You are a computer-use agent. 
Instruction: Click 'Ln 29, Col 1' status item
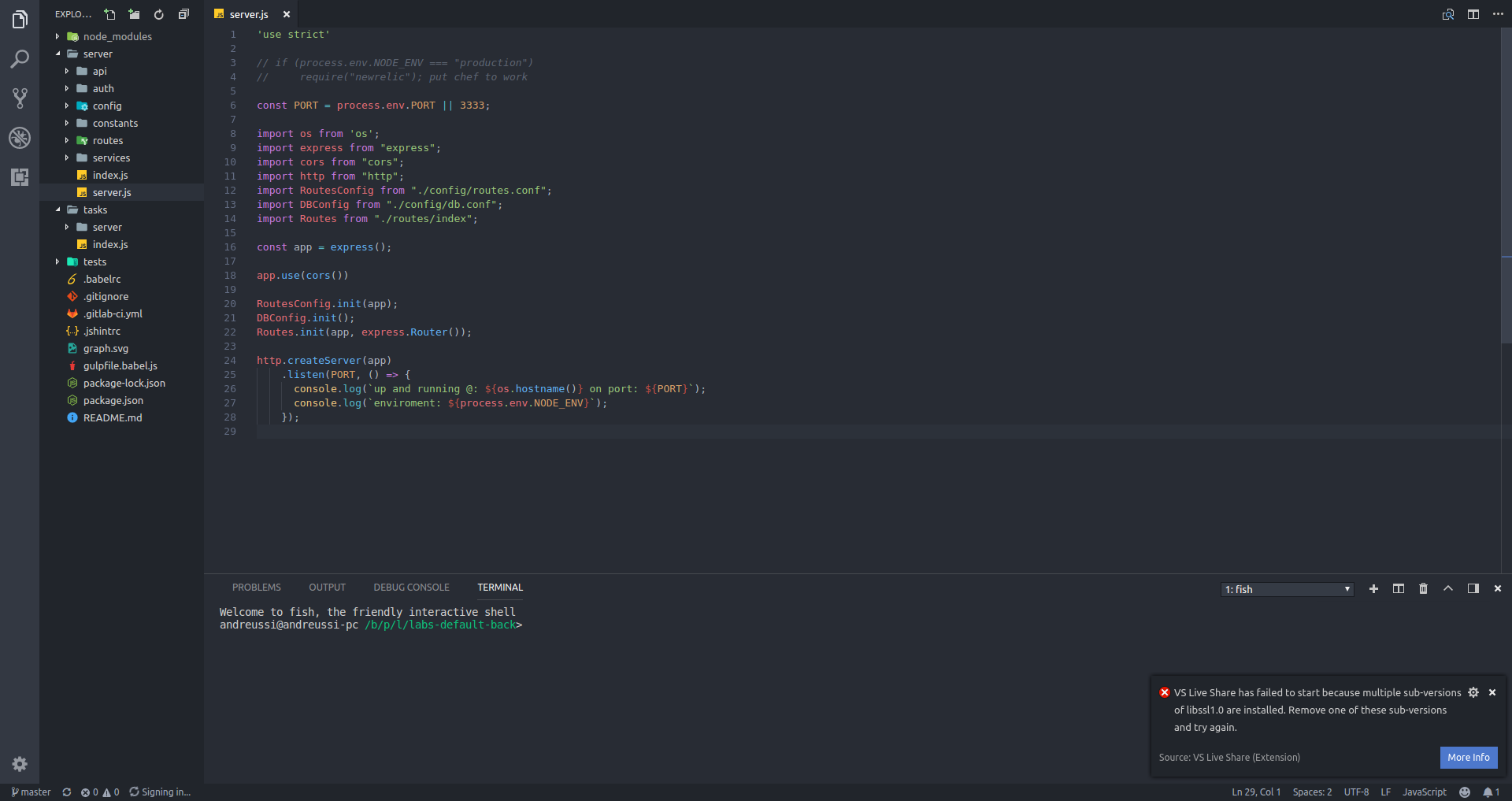coord(1256,792)
